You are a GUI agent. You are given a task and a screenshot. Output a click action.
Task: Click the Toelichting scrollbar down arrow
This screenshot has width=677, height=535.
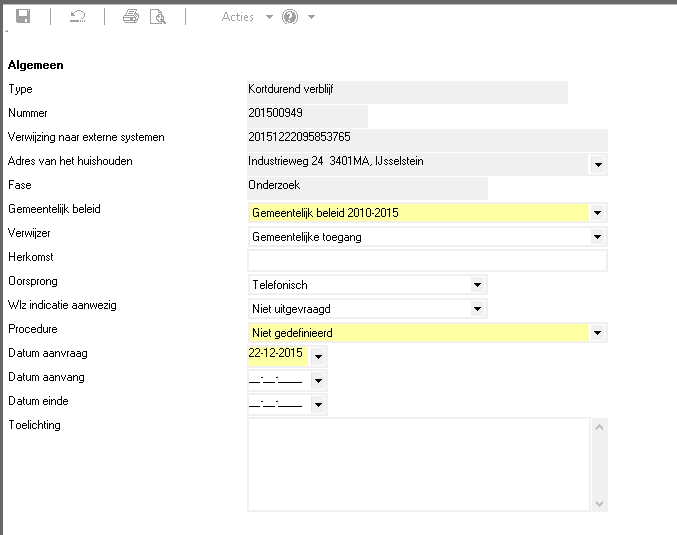click(600, 503)
